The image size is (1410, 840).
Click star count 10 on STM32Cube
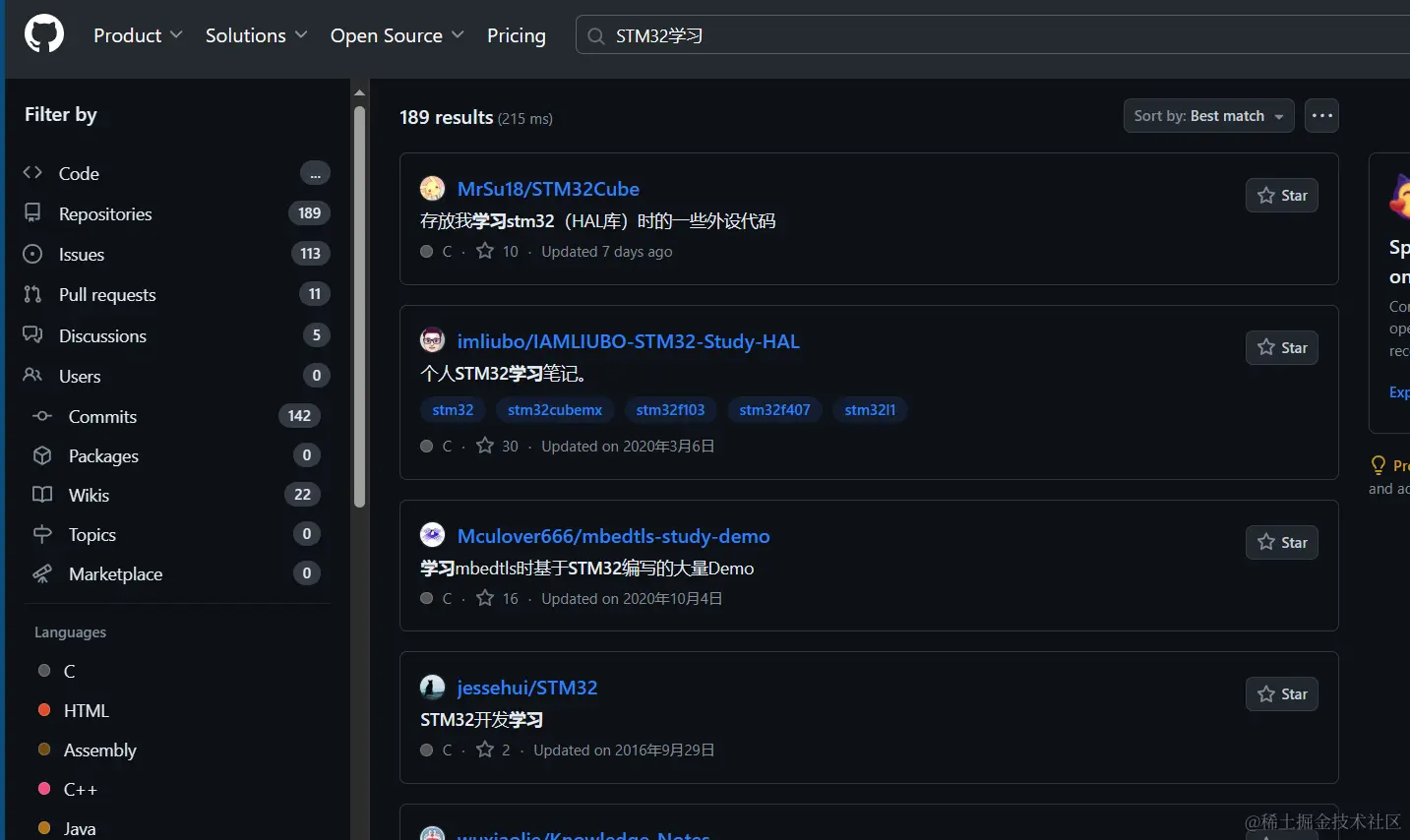tap(498, 251)
